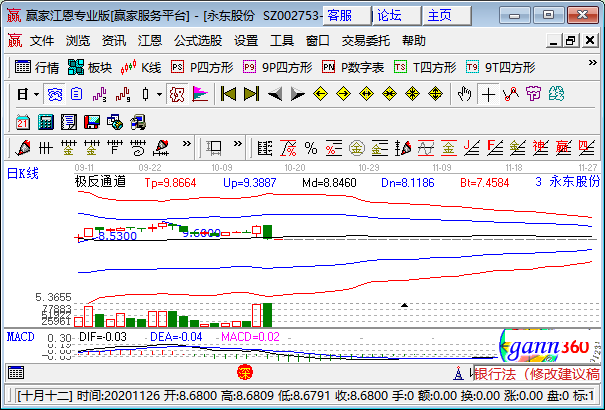Screen dimensions: 605x410
Task: Open the 板块 sector view
Action: coord(90,67)
